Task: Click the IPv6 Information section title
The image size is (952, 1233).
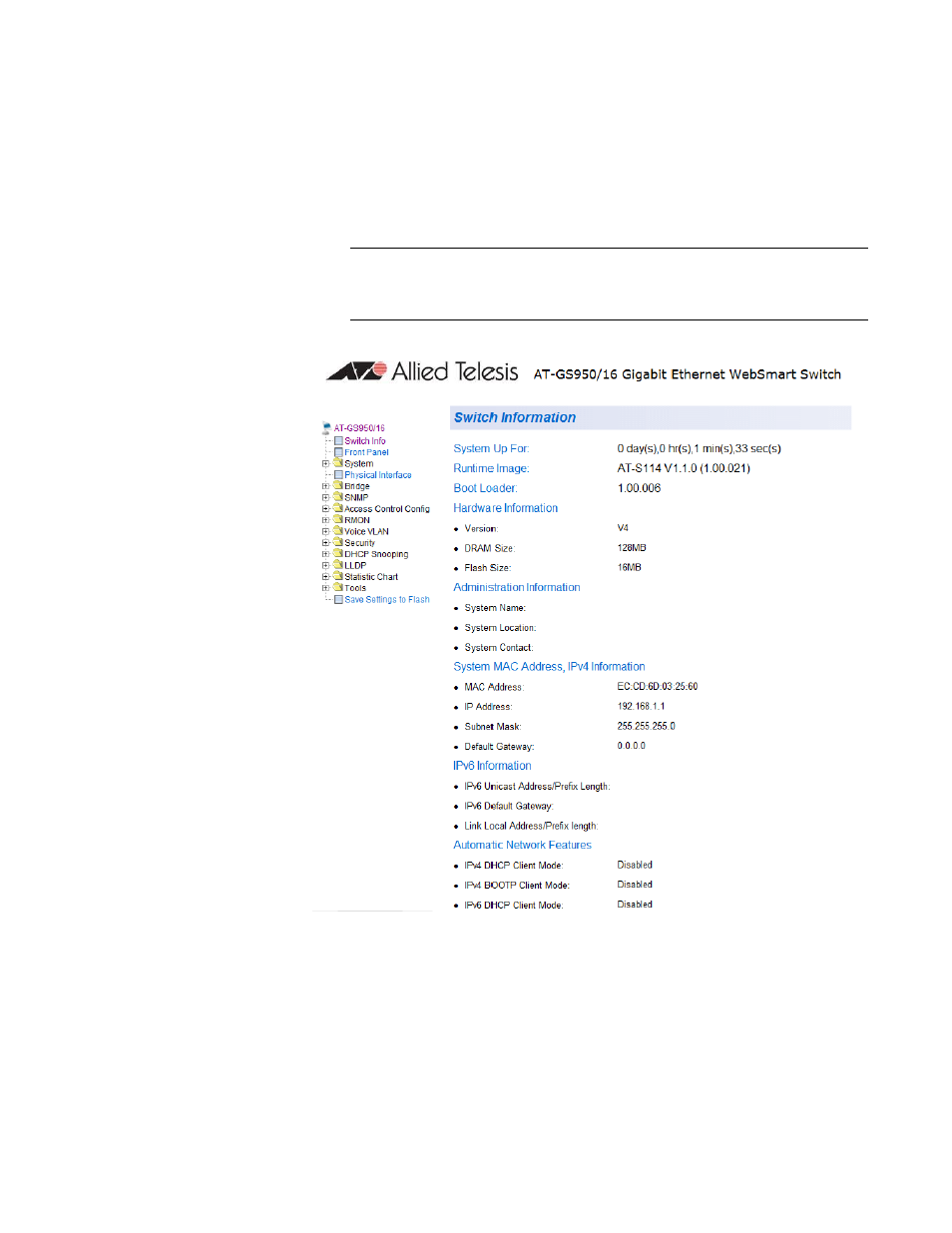Action: point(492,766)
